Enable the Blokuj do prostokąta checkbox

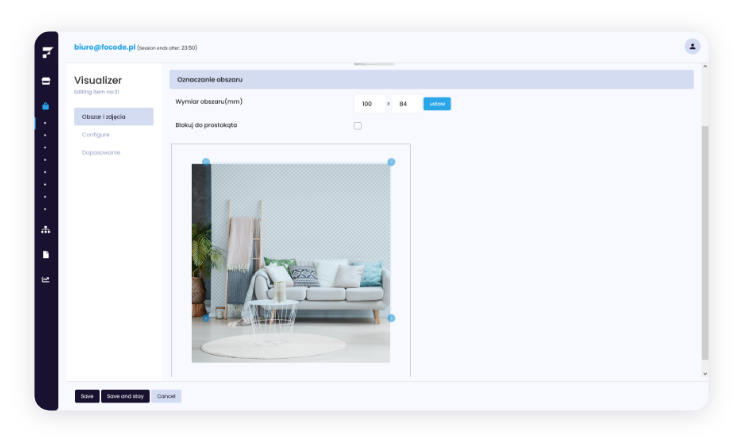click(x=358, y=126)
